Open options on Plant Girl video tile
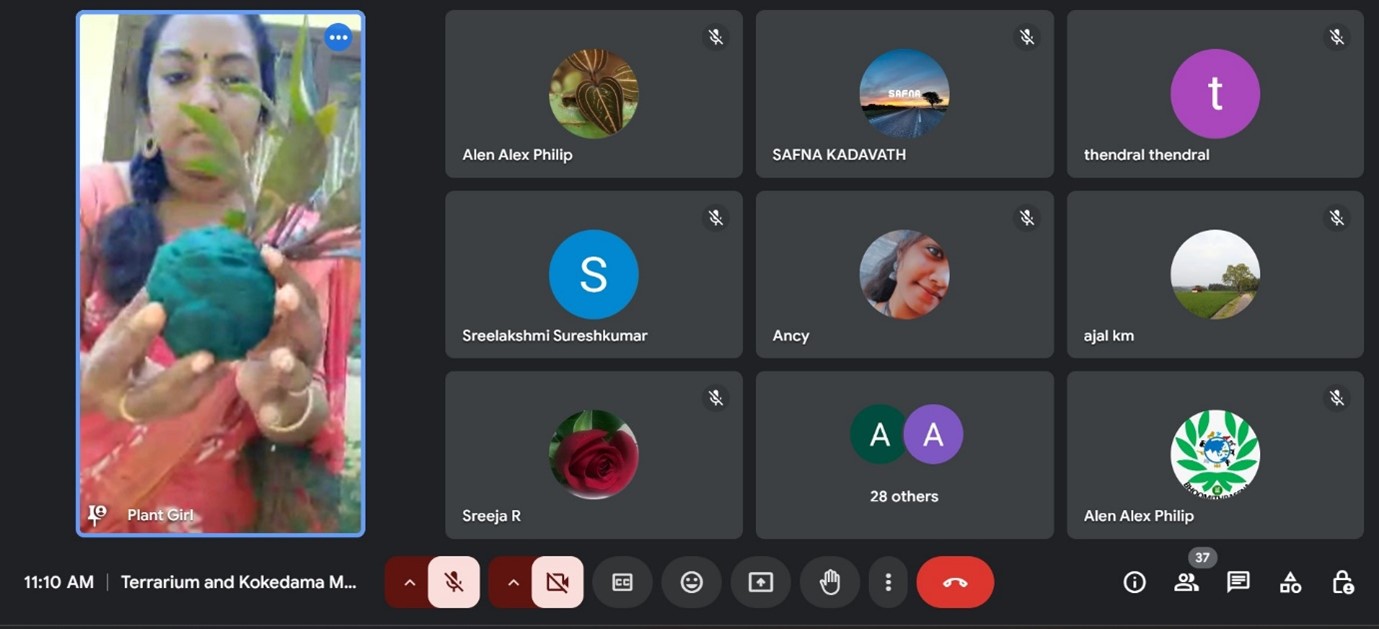Screen dimensions: 1379x629 click(x=338, y=38)
